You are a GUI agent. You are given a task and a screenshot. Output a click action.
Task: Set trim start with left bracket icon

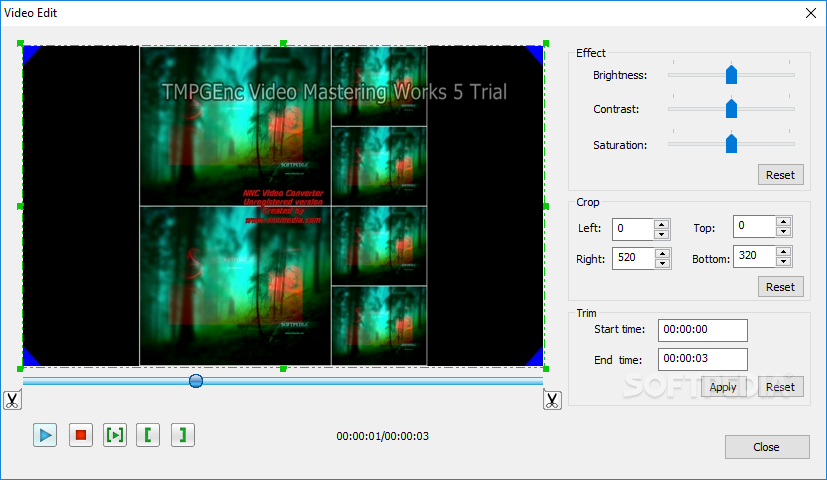click(148, 435)
